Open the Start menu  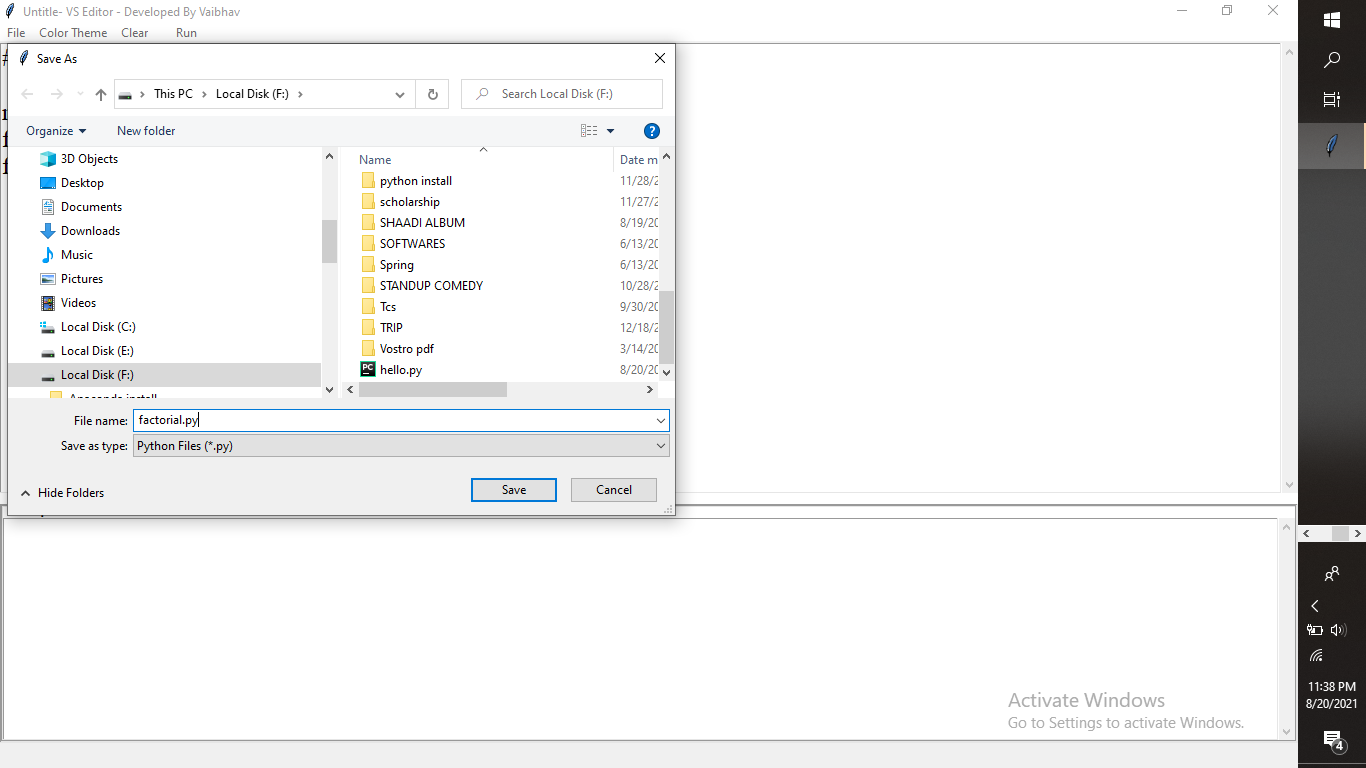pyautogui.click(x=1331, y=19)
